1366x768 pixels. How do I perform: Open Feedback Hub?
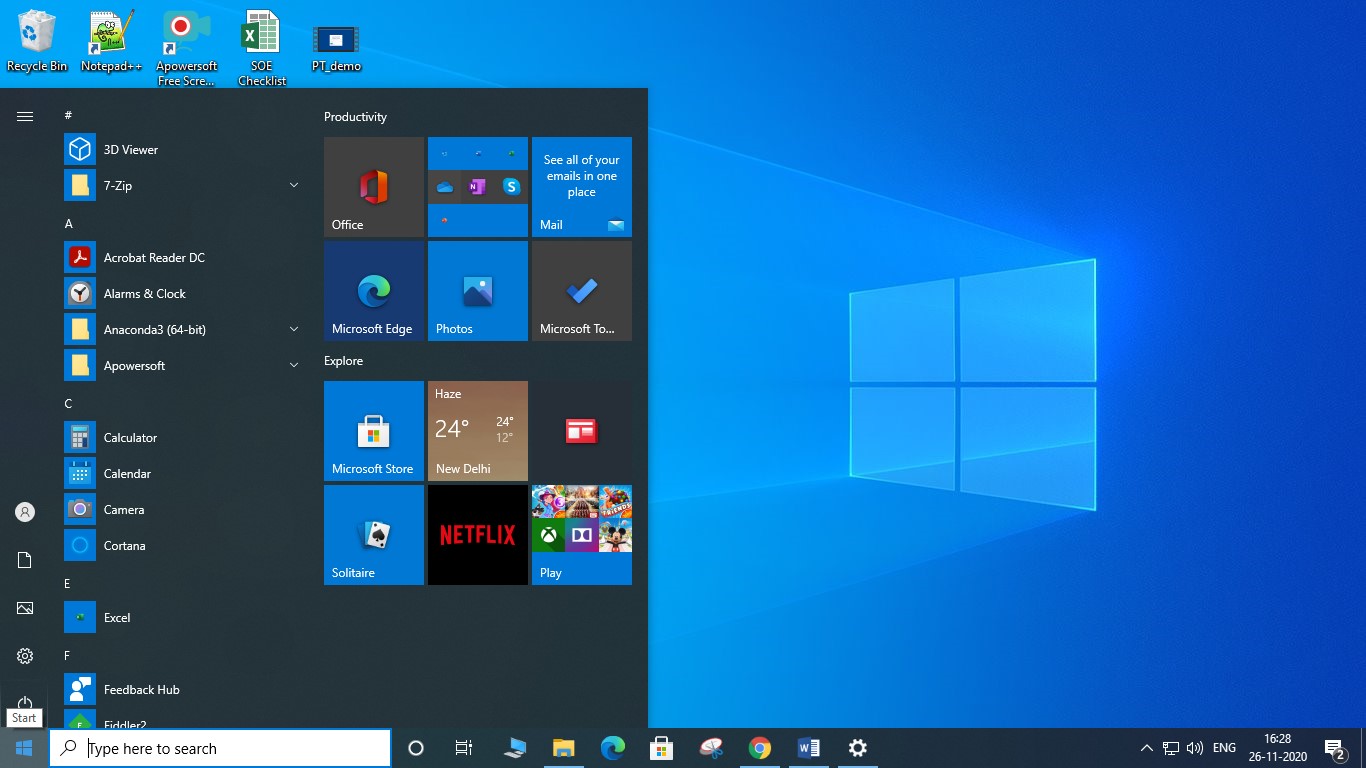(182, 690)
